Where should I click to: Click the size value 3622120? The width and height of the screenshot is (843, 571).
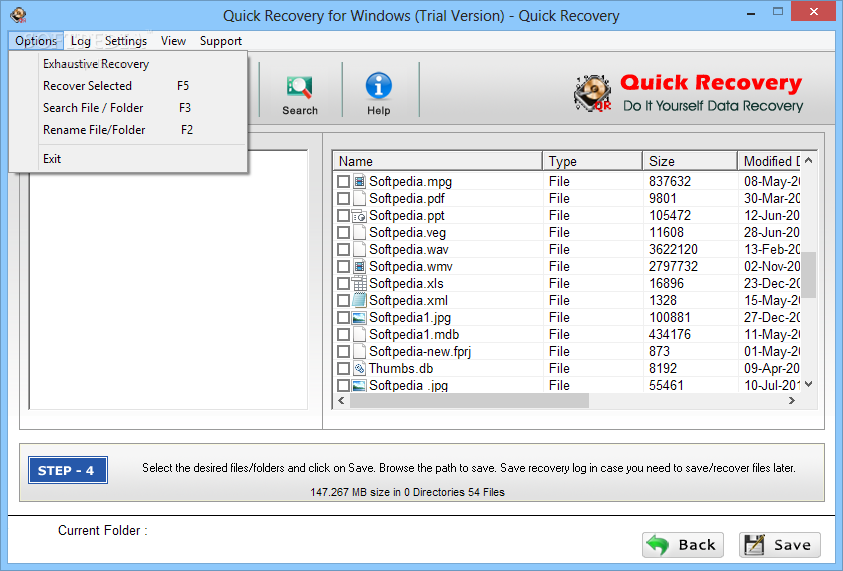click(673, 249)
